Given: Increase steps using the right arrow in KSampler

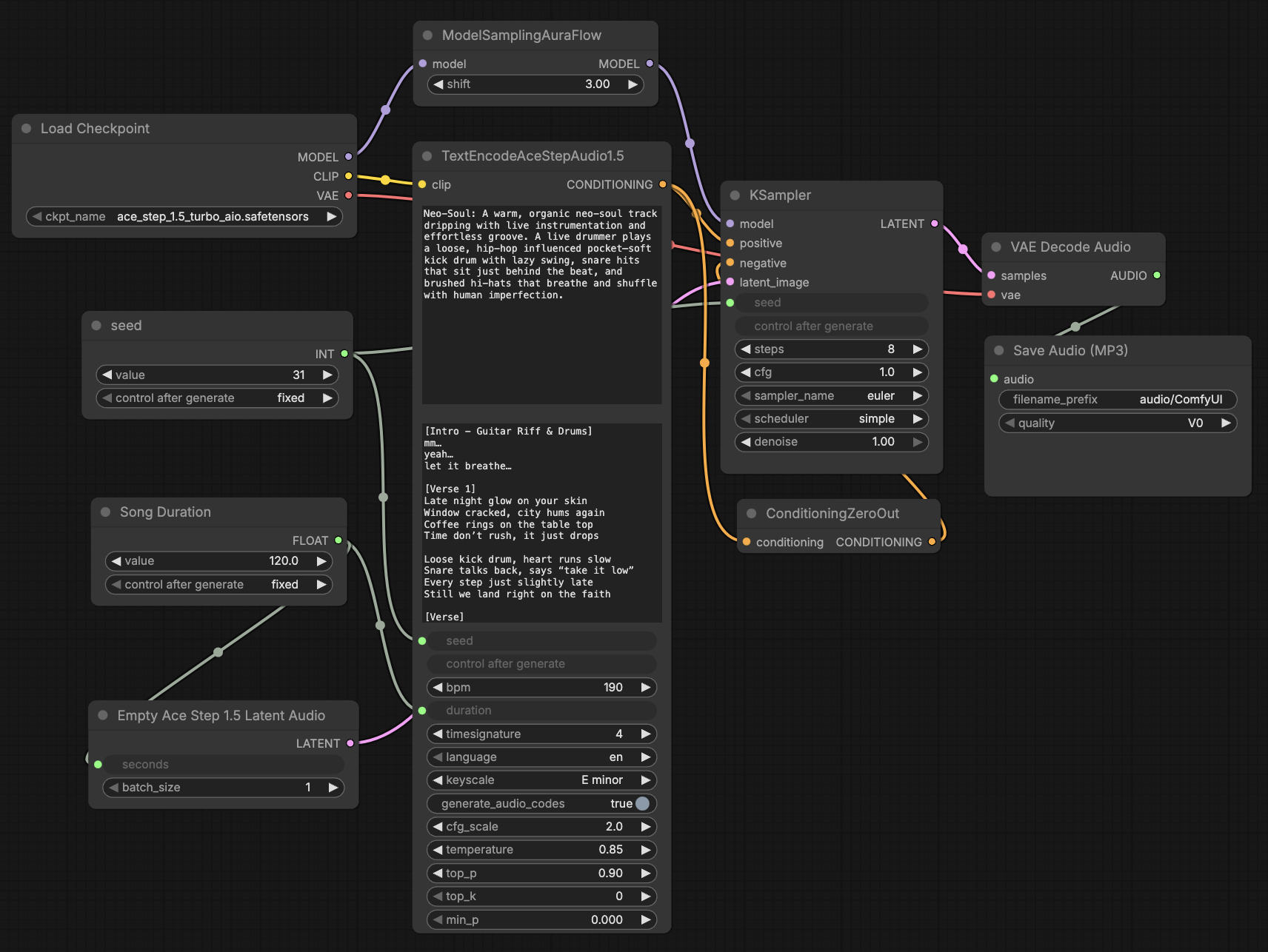Looking at the screenshot, I should (x=917, y=349).
